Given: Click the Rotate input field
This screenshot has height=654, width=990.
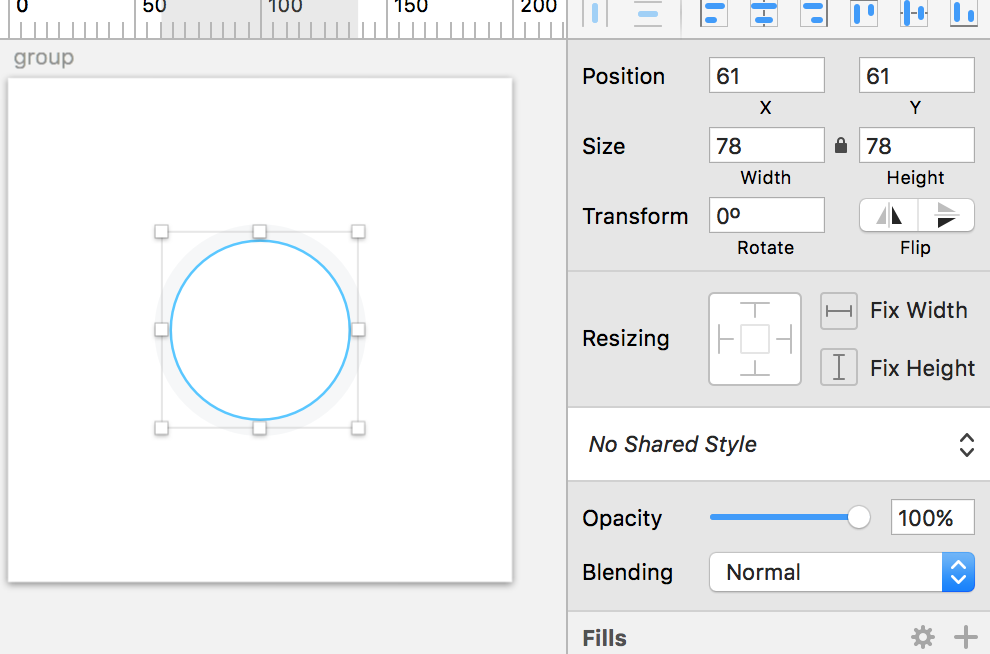Looking at the screenshot, I should [x=766, y=215].
